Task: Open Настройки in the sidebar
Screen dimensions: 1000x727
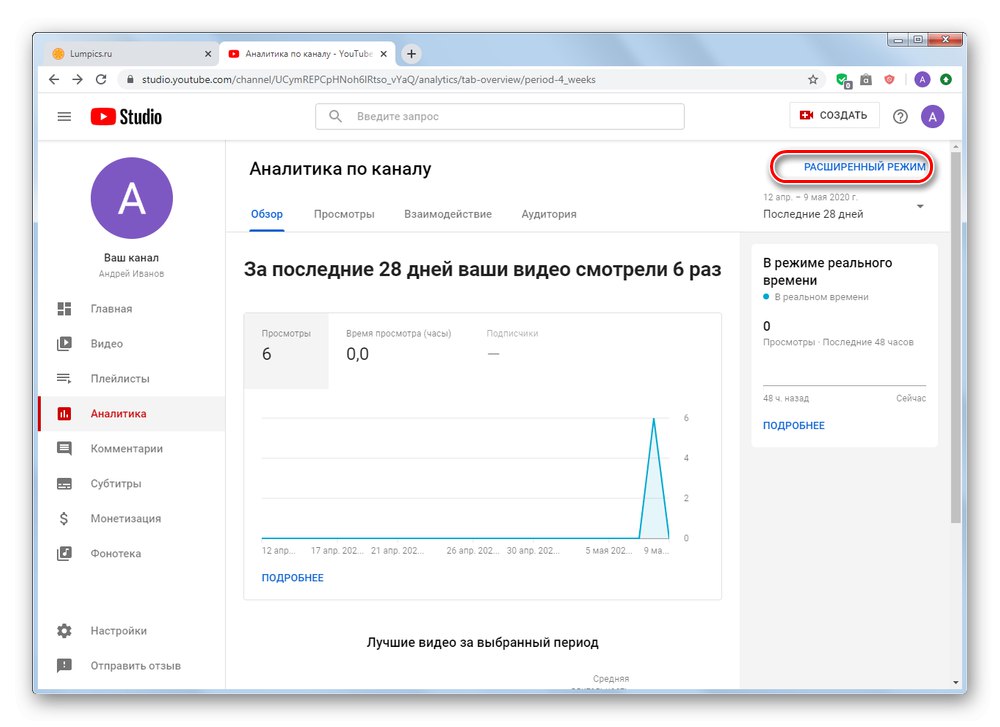Action: coord(131,631)
